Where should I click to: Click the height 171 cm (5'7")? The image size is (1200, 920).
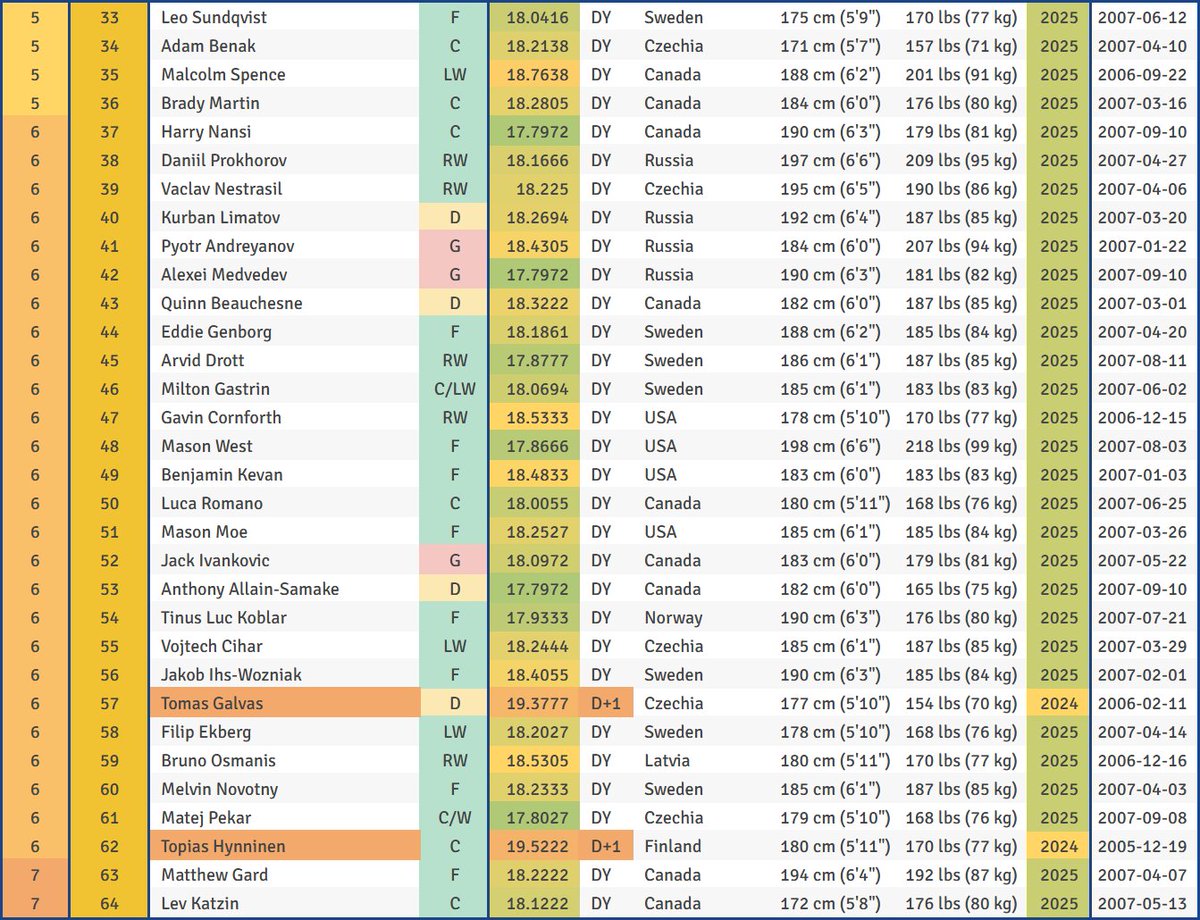coord(831,46)
